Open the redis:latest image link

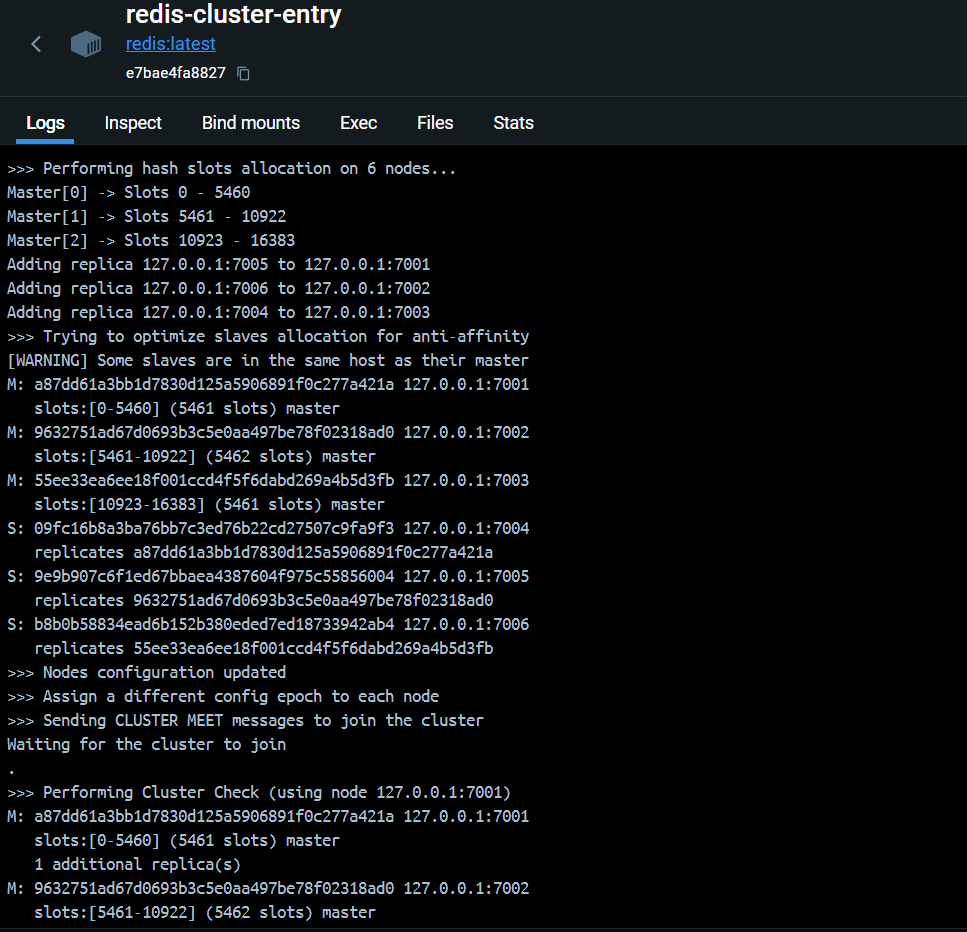coord(171,44)
